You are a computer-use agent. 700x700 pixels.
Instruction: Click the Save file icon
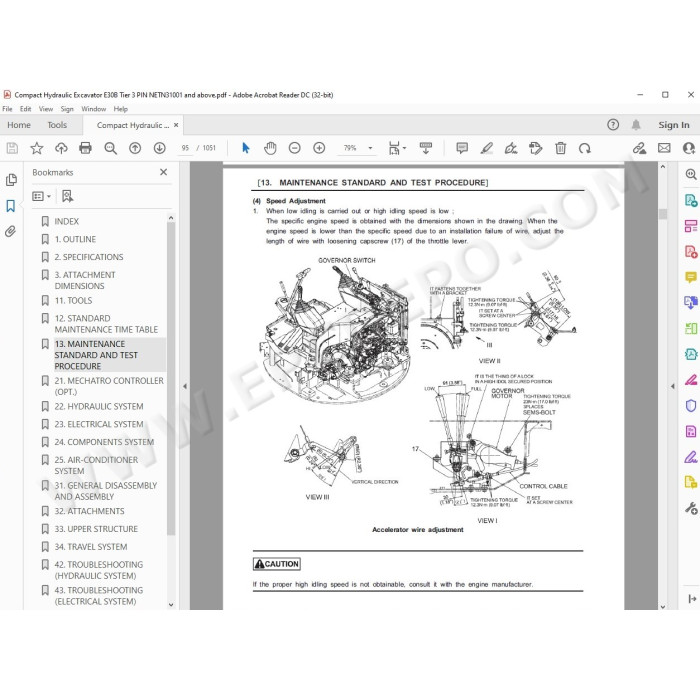12,148
